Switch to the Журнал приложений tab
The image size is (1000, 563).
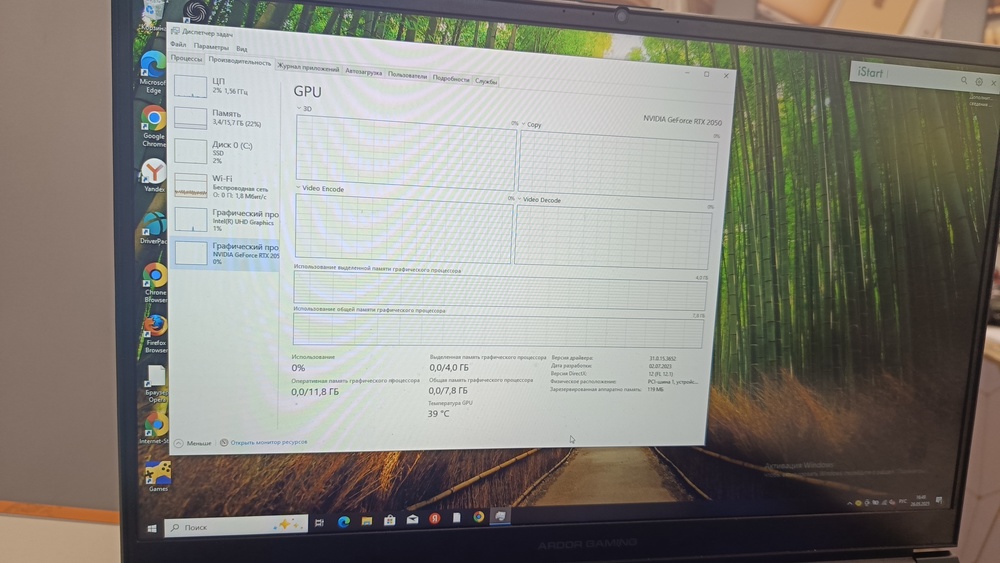309,68
